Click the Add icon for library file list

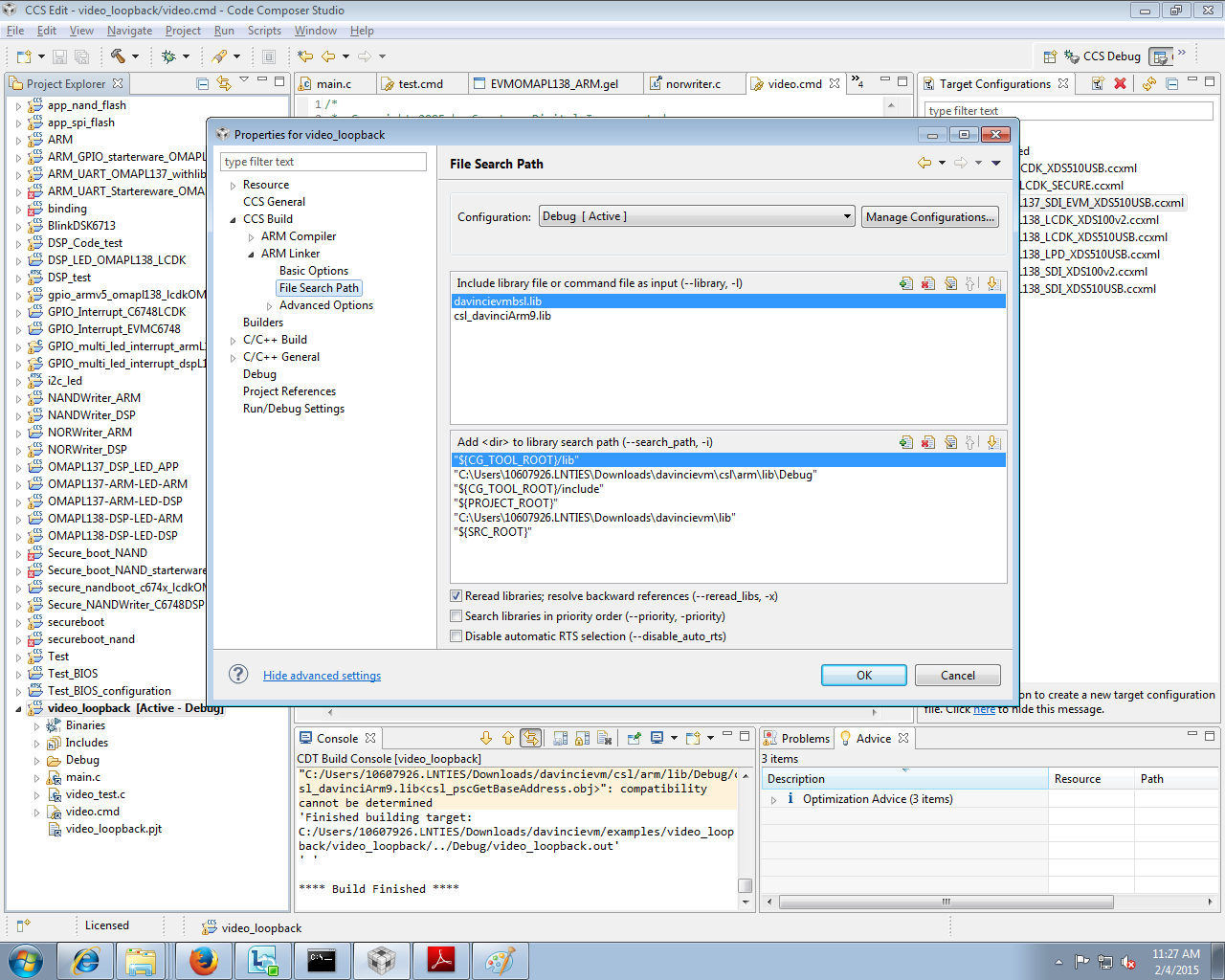pos(906,283)
